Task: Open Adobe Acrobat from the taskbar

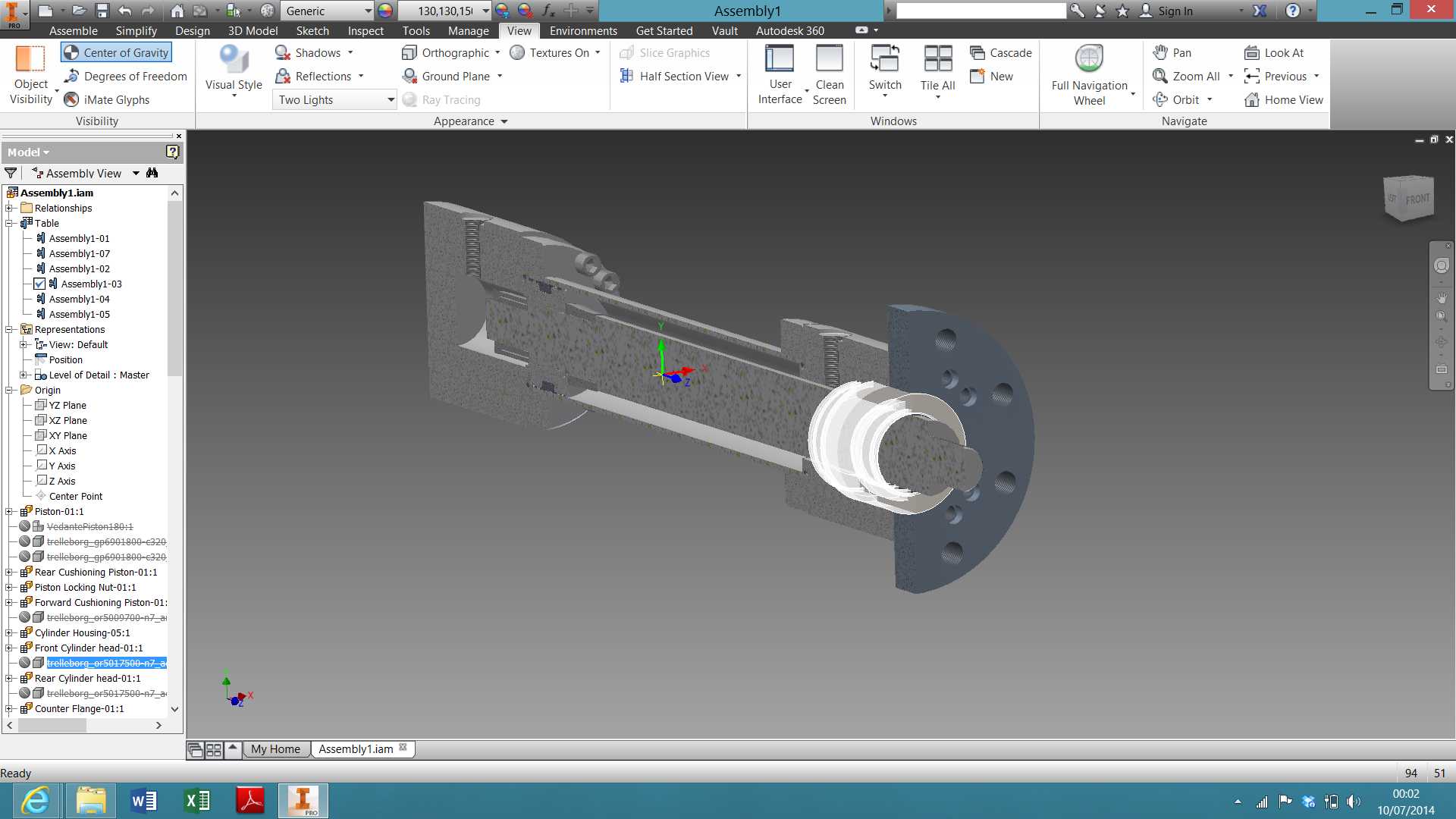Action: 250,800
